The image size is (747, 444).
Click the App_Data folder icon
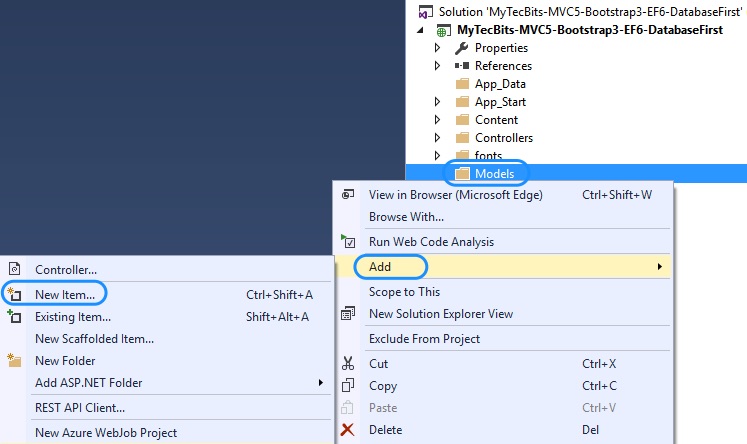(462, 84)
